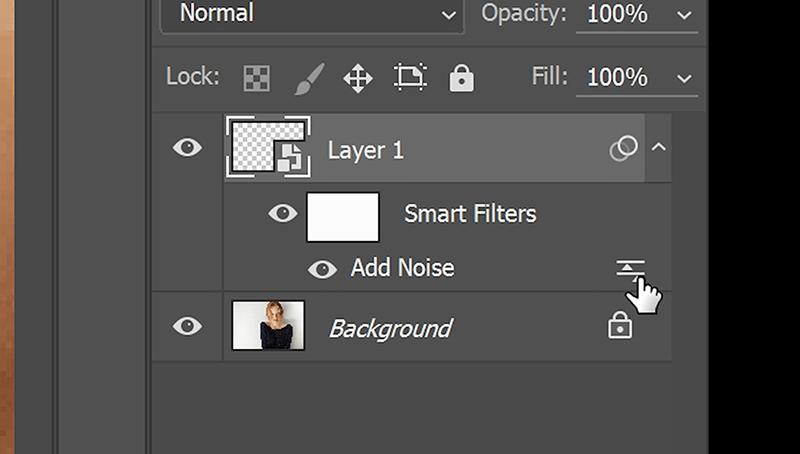Image resolution: width=800 pixels, height=454 pixels.
Task: Collapse Layer 1 smart filters list arrow
Action: [658, 148]
